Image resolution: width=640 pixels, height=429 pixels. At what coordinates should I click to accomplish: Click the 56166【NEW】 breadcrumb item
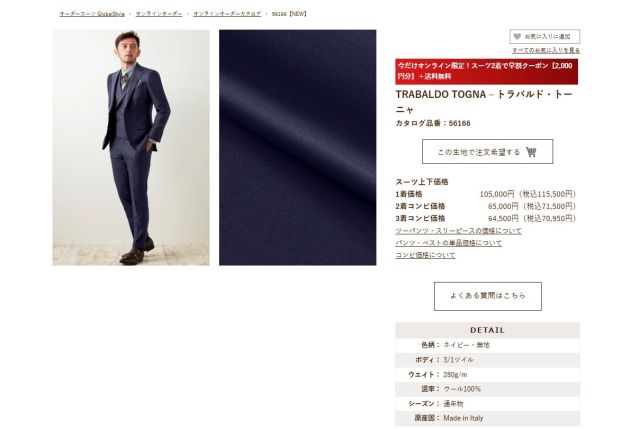(289, 13)
